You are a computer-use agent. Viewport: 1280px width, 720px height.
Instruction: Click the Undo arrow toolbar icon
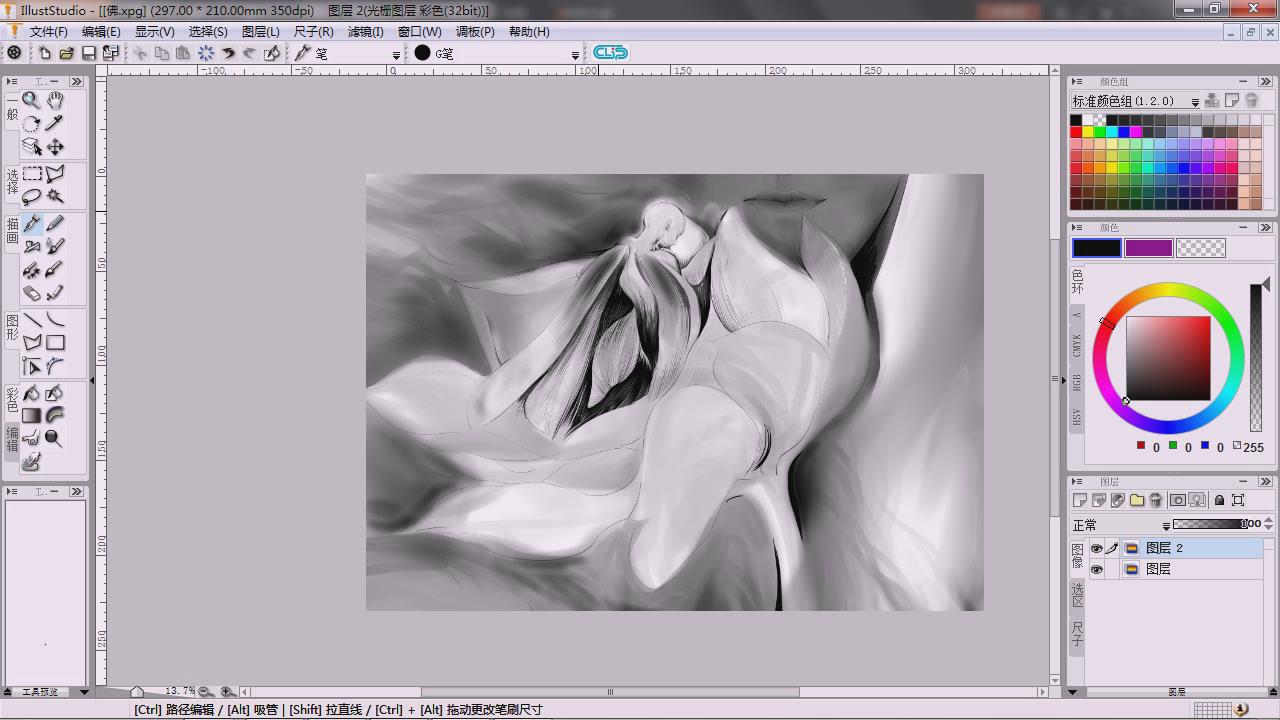(228, 53)
